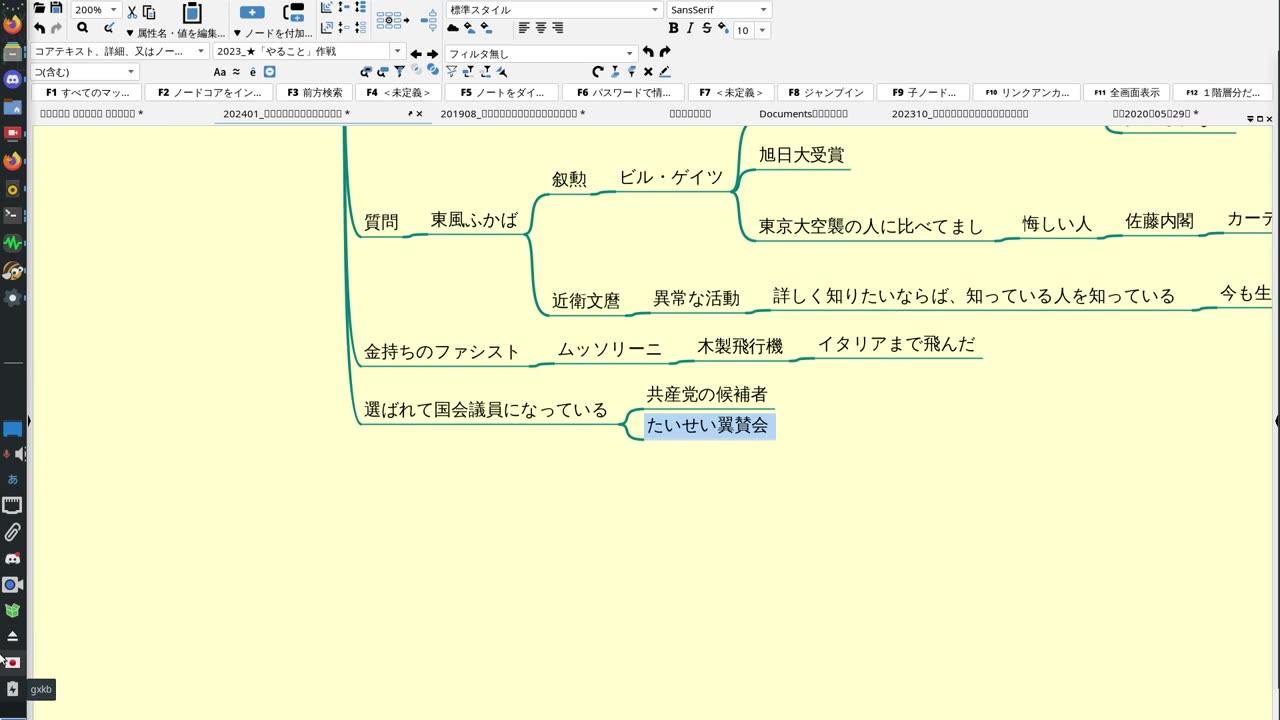Toggle approximate matching ≈ option
This screenshot has width=1280, height=720.
point(236,72)
